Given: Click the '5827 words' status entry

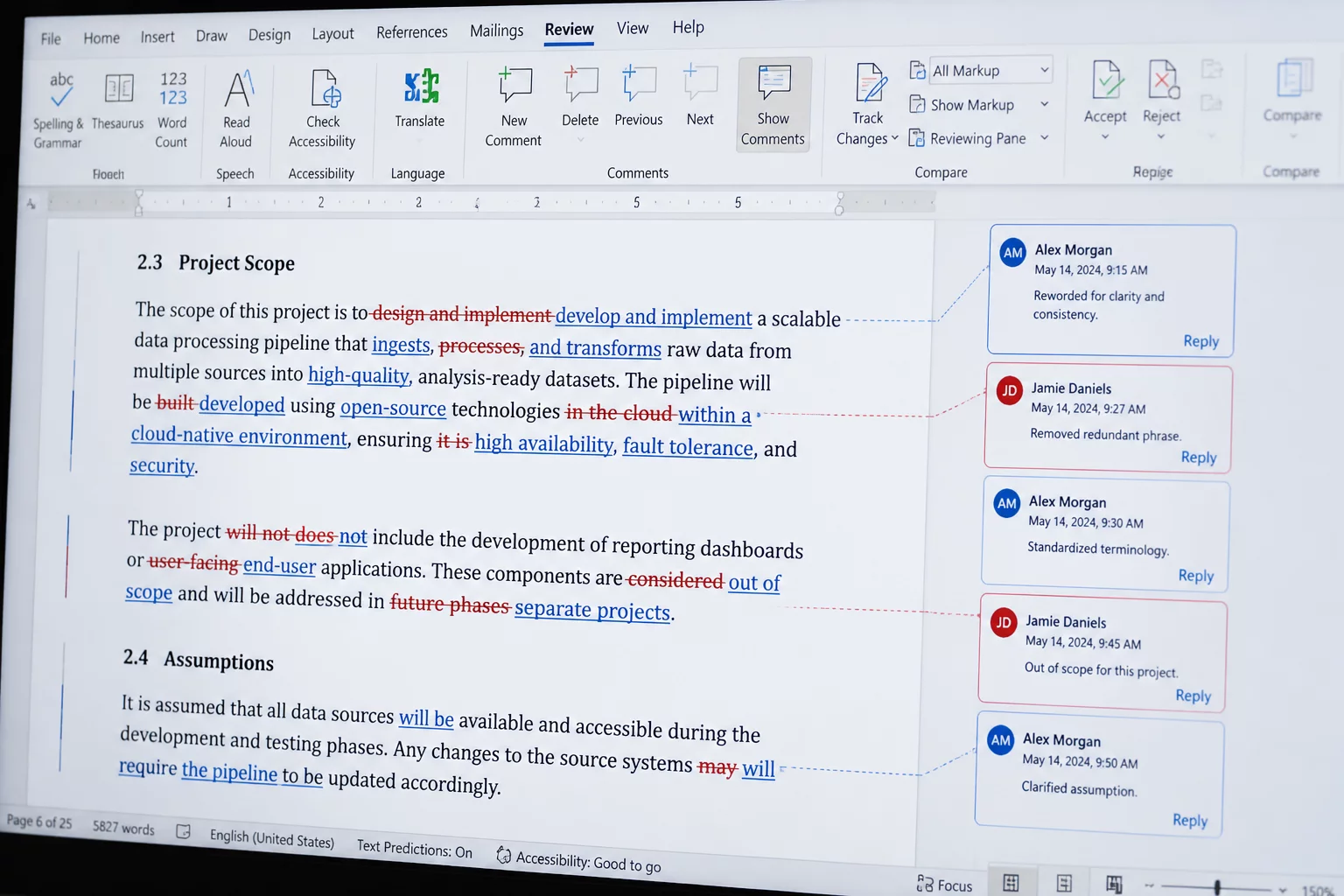Looking at the screenshot, I should click(123, 827).
